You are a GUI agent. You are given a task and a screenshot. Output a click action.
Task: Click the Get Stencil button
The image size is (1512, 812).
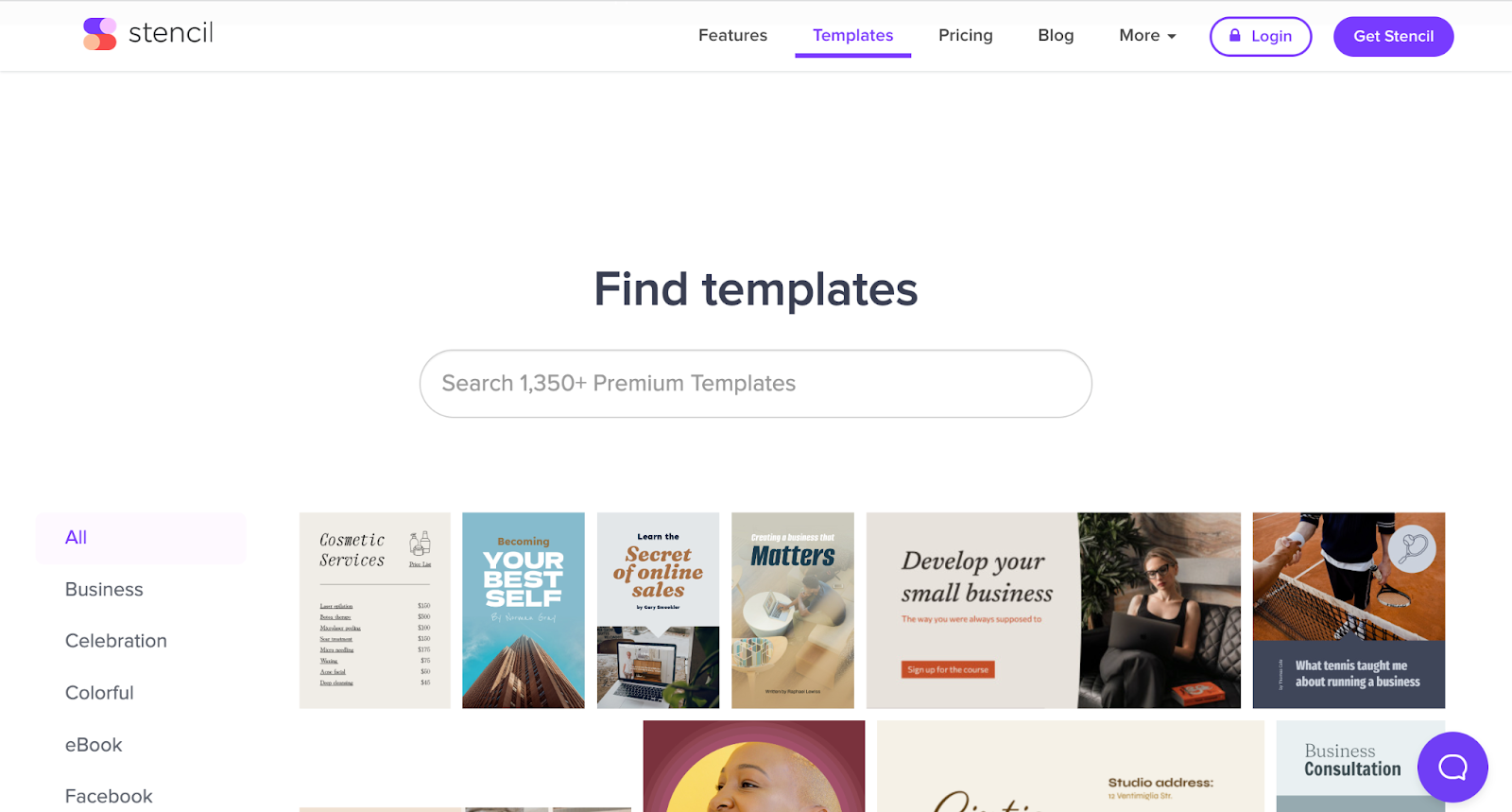1393,36
